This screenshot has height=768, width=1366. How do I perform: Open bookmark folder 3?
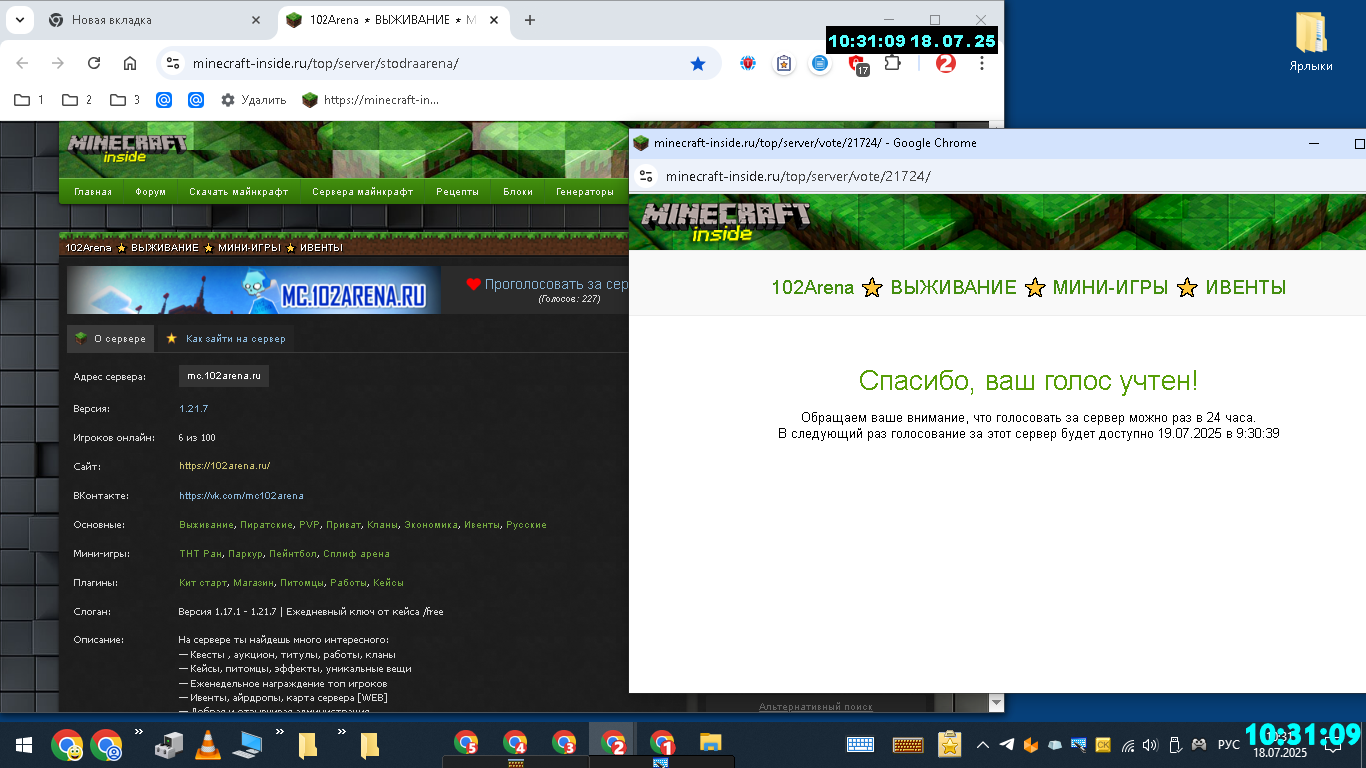pyautogui.click(x=125, y=100)
